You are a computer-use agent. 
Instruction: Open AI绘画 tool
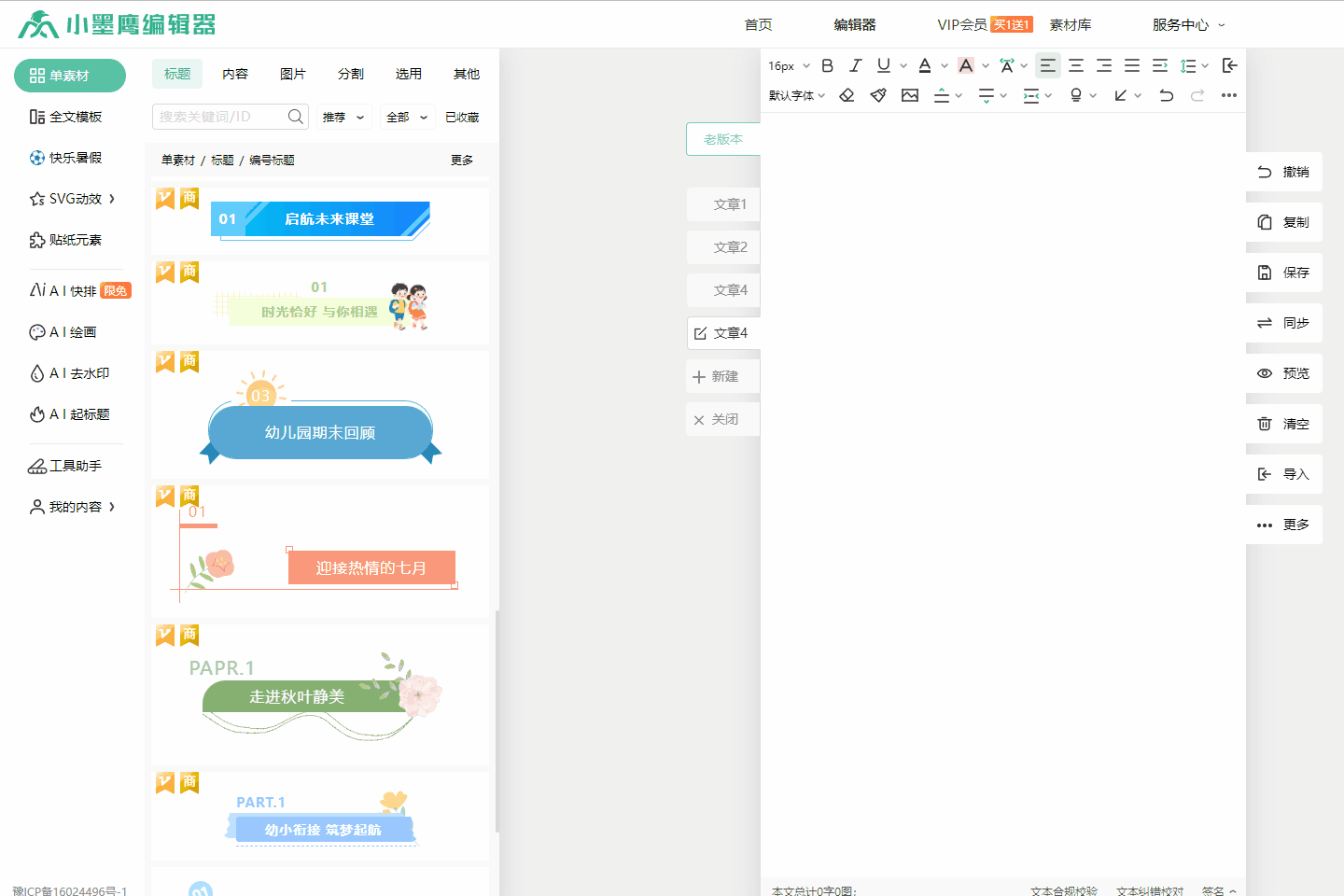[63, 332]
